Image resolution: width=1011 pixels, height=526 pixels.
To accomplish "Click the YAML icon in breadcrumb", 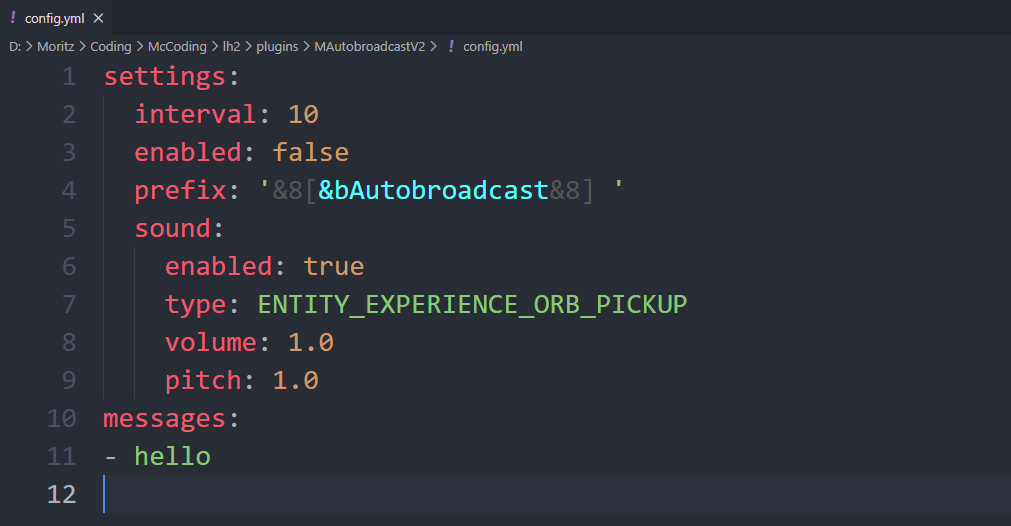I will (x=451, y=46).
